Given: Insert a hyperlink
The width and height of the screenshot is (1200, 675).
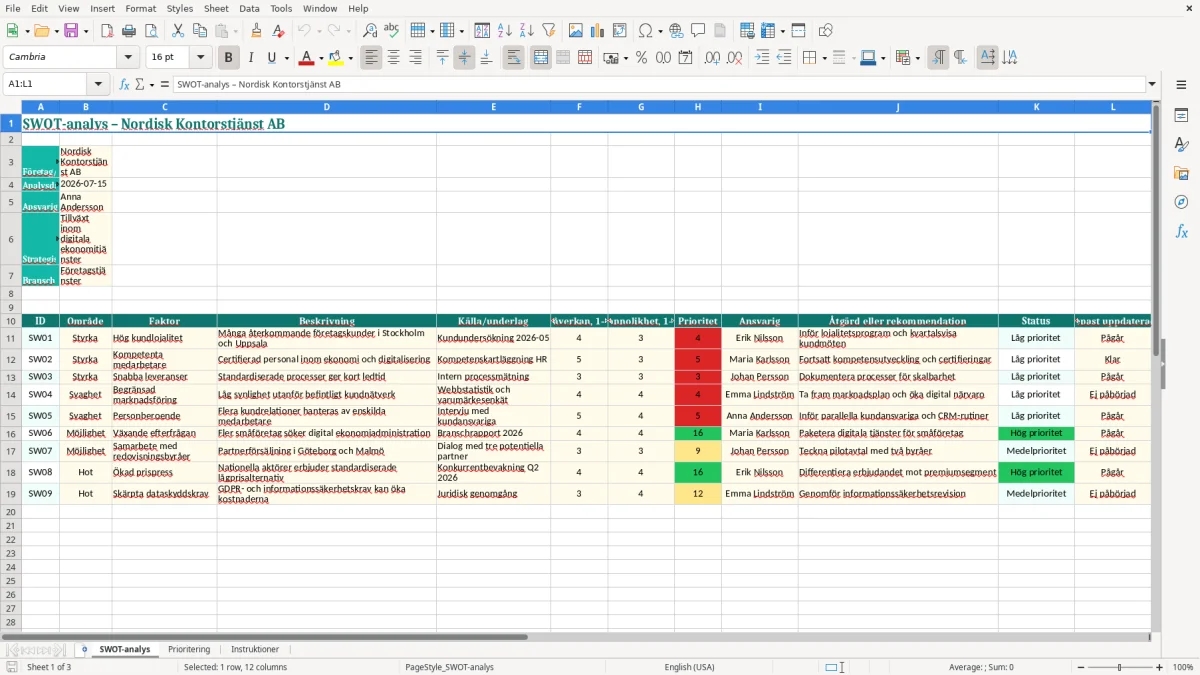Looking at the screenshot, I should (x=676, y=31).
